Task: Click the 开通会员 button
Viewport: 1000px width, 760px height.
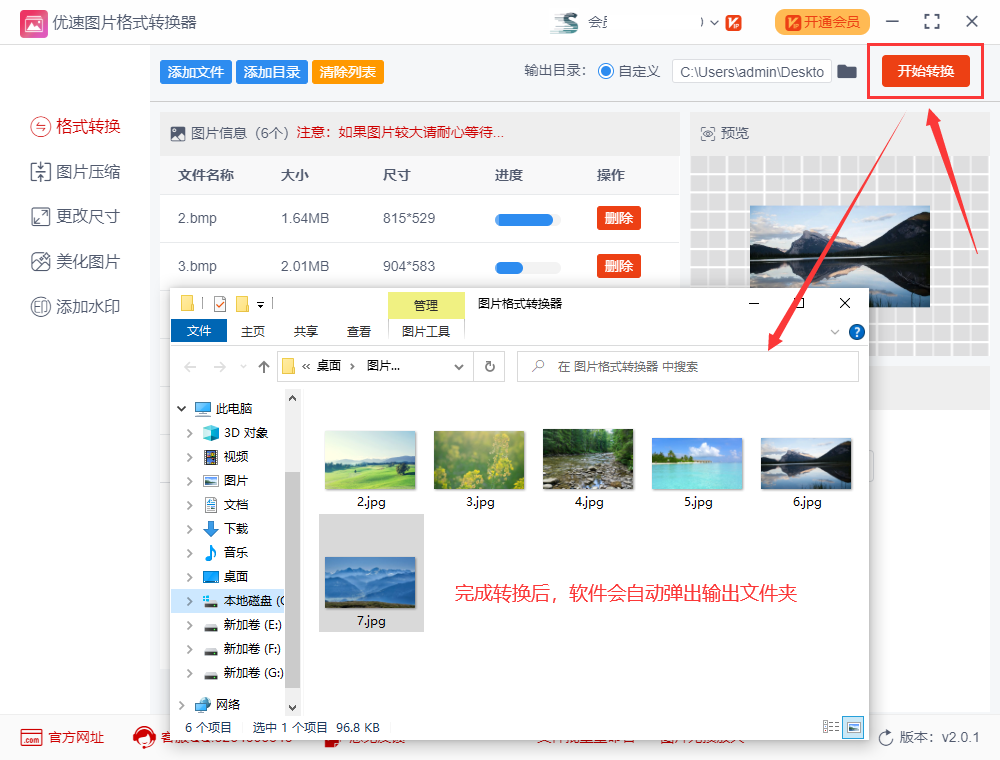Action: pos(822,22)
